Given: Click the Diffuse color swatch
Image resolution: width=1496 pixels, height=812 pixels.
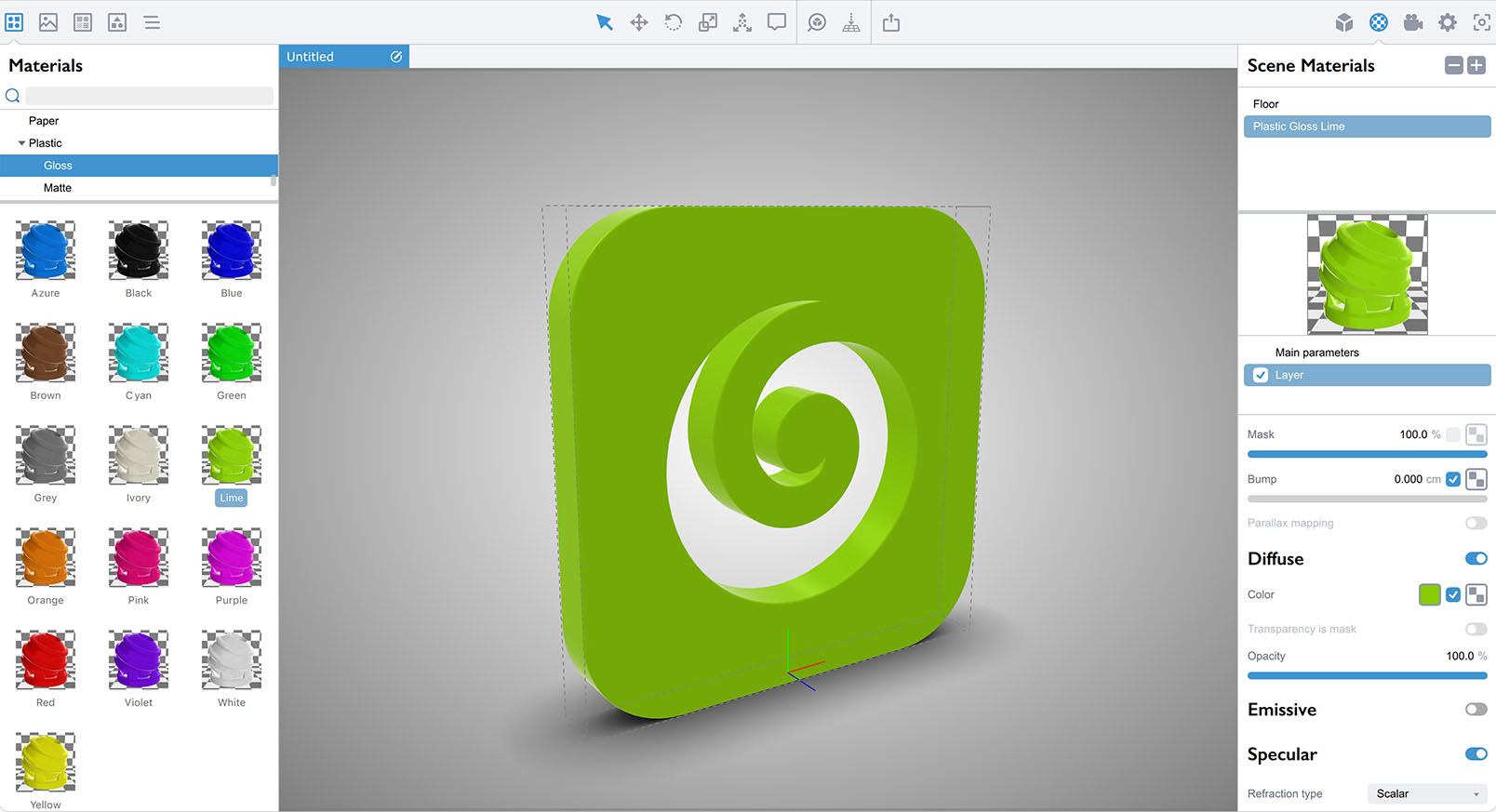Looking at the screenshot, I should (1430, 594).
